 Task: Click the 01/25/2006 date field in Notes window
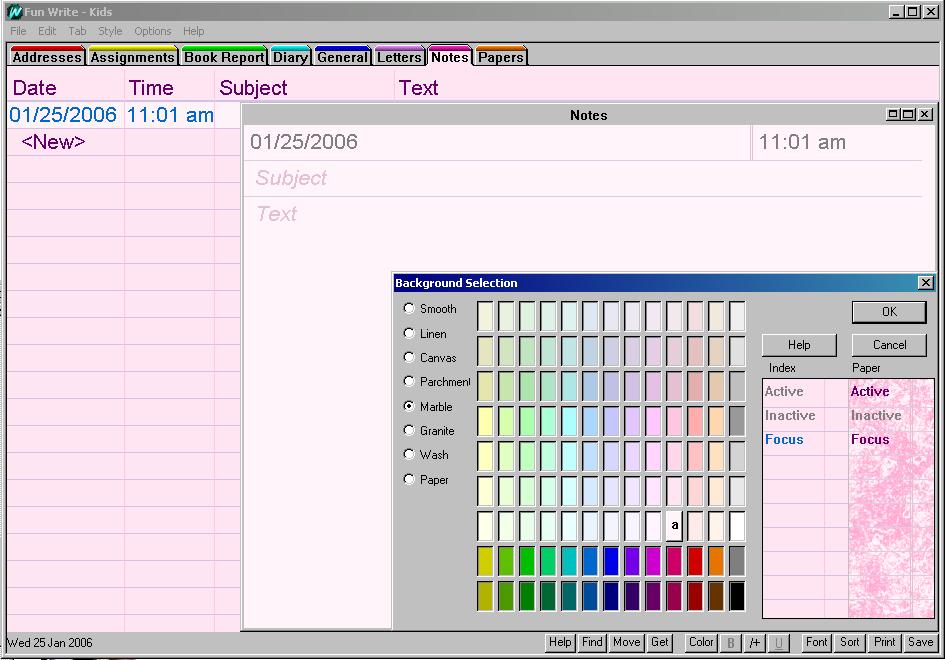coord(497,143)
